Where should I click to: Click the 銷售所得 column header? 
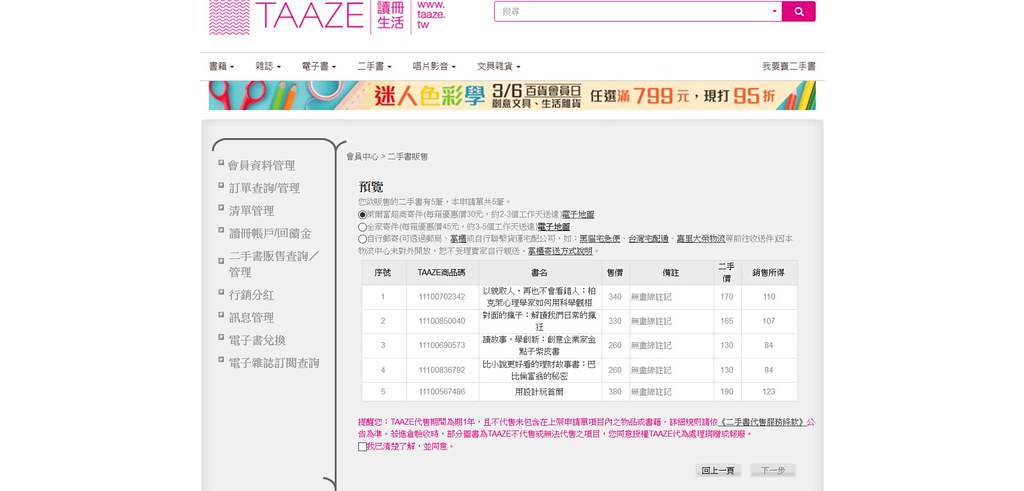tap(769, 273)
